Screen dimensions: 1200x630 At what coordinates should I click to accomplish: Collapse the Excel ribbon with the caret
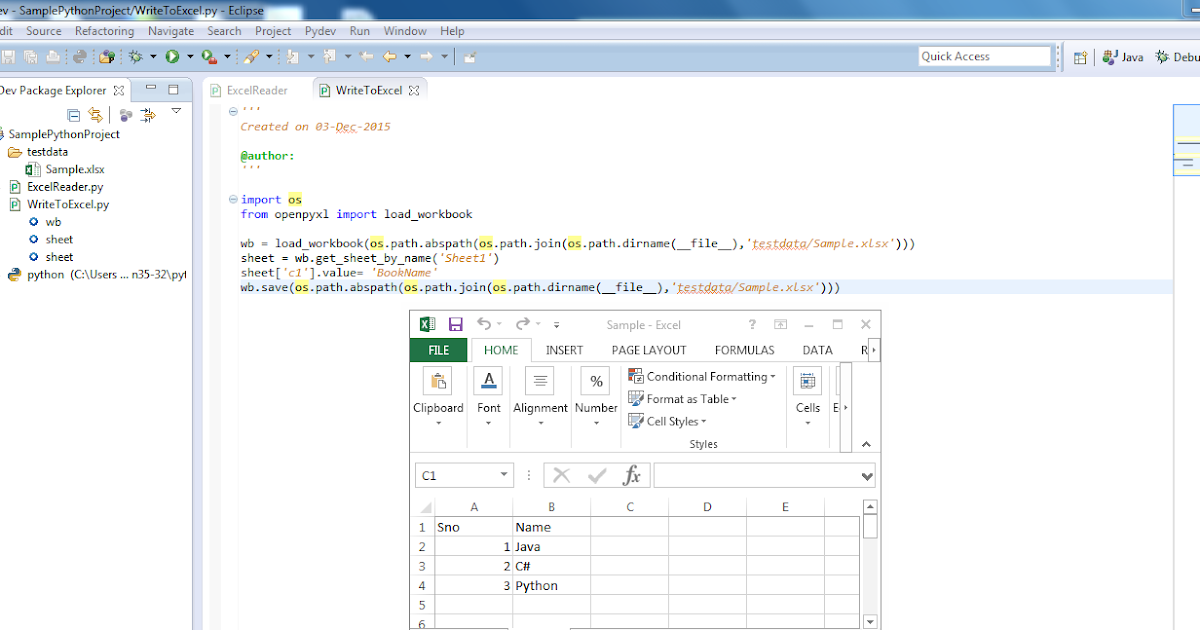(x=866, y=444)
